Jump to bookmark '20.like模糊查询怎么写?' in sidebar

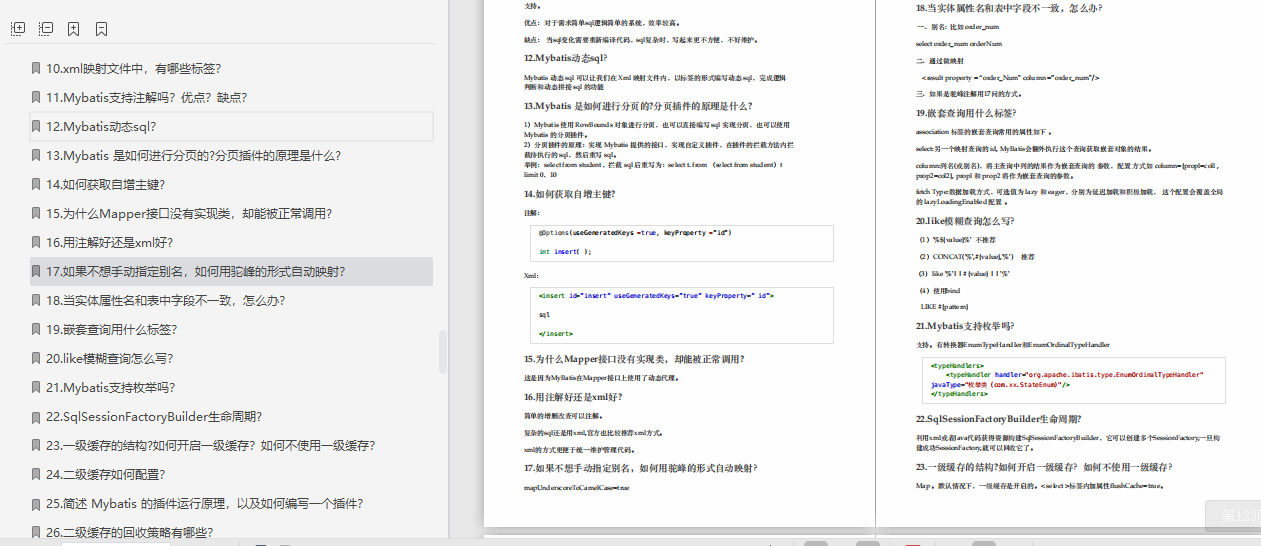(x=110, y=358)
